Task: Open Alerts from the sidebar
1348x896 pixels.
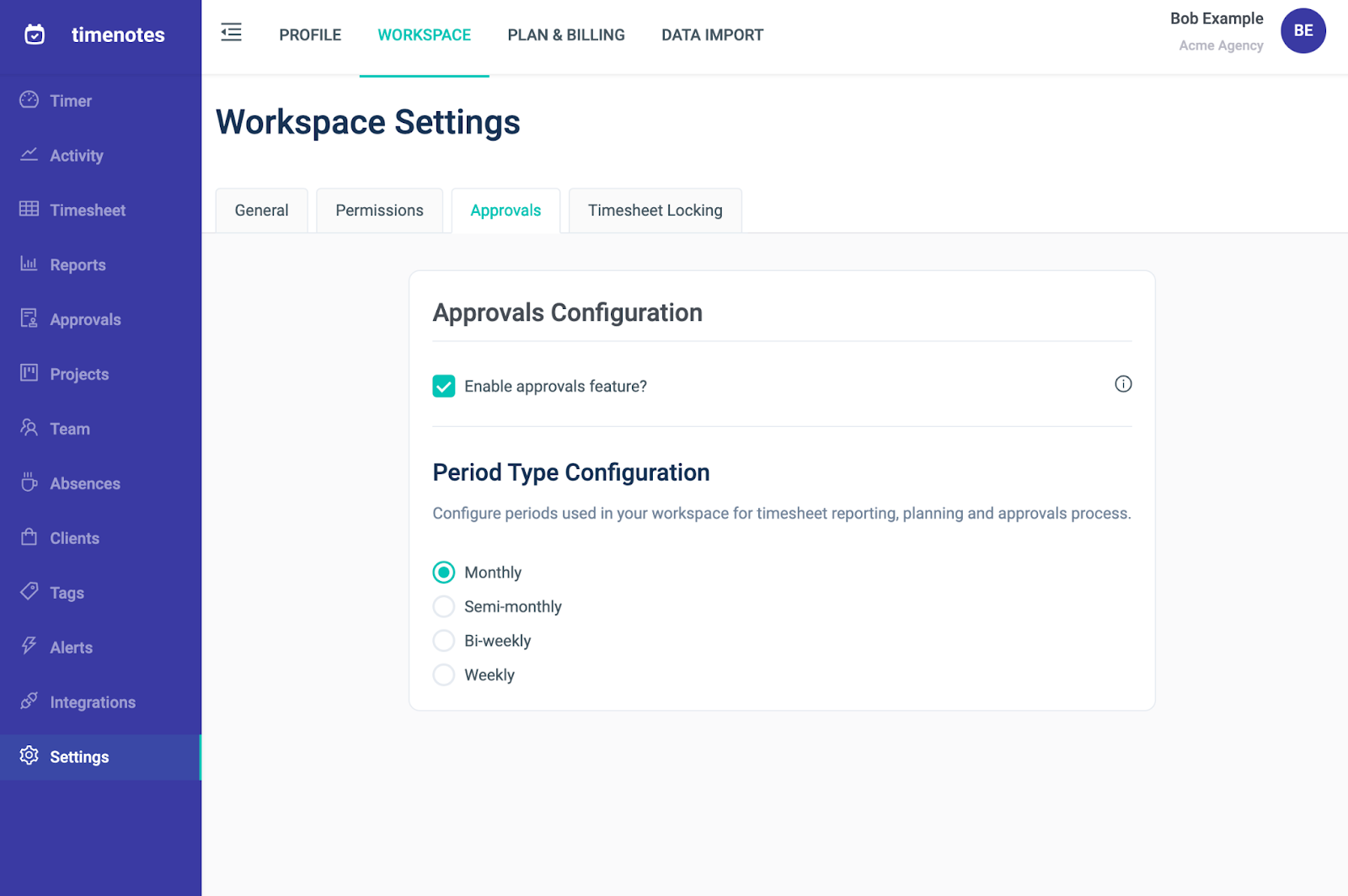Action: (100, 648)
